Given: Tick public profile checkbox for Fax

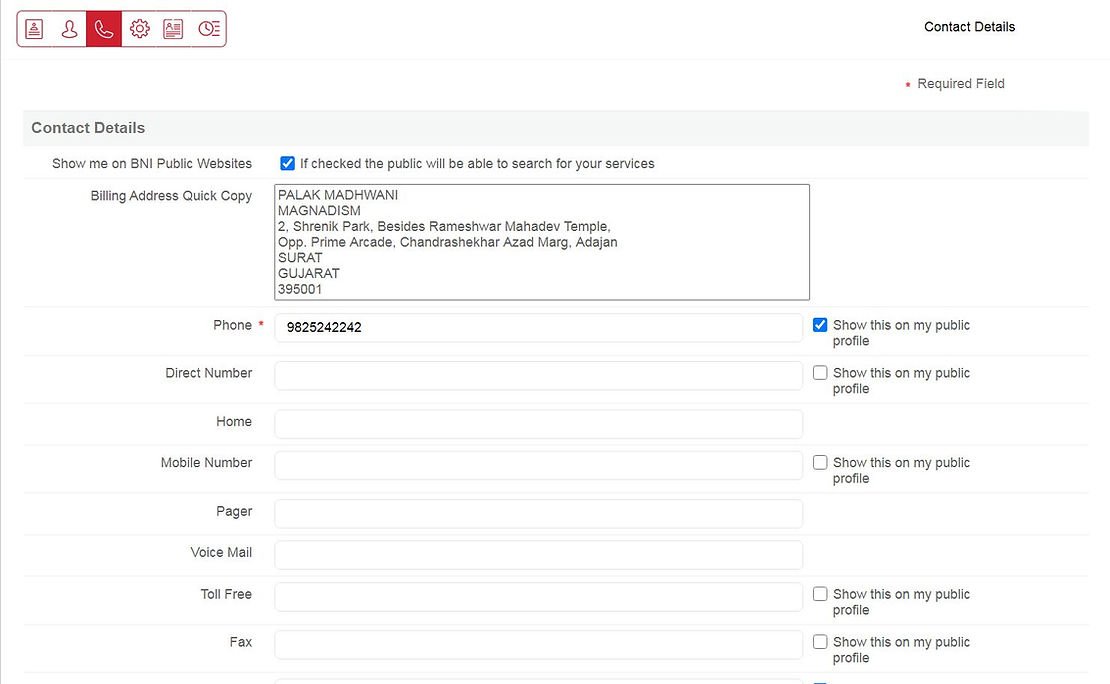Looking at the screenshot, I should point(820,642).
